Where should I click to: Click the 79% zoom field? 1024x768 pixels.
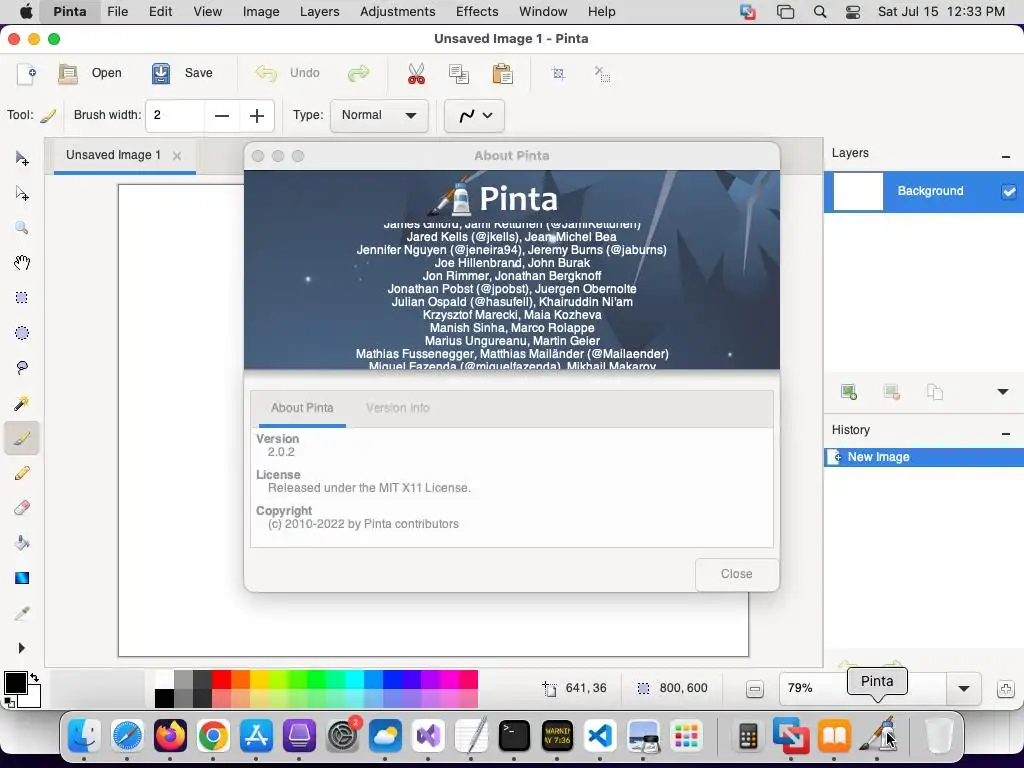coord(862,688)
